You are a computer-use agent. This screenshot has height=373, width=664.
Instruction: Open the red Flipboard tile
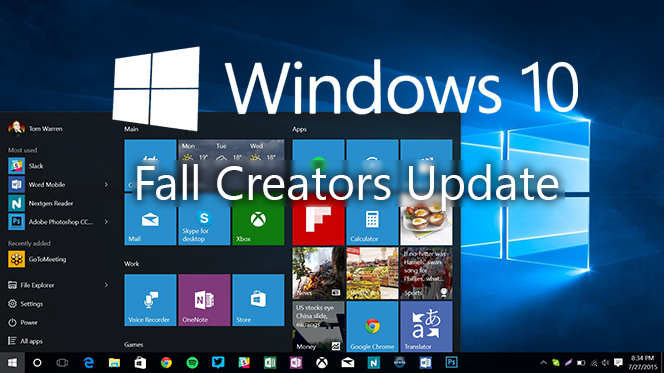pyautogui.click(x=318, y=219)
